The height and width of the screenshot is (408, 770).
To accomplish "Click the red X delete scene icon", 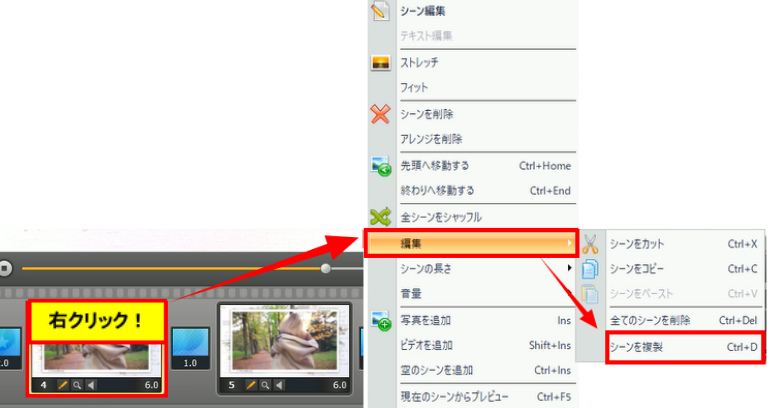I will click(380, 114).
